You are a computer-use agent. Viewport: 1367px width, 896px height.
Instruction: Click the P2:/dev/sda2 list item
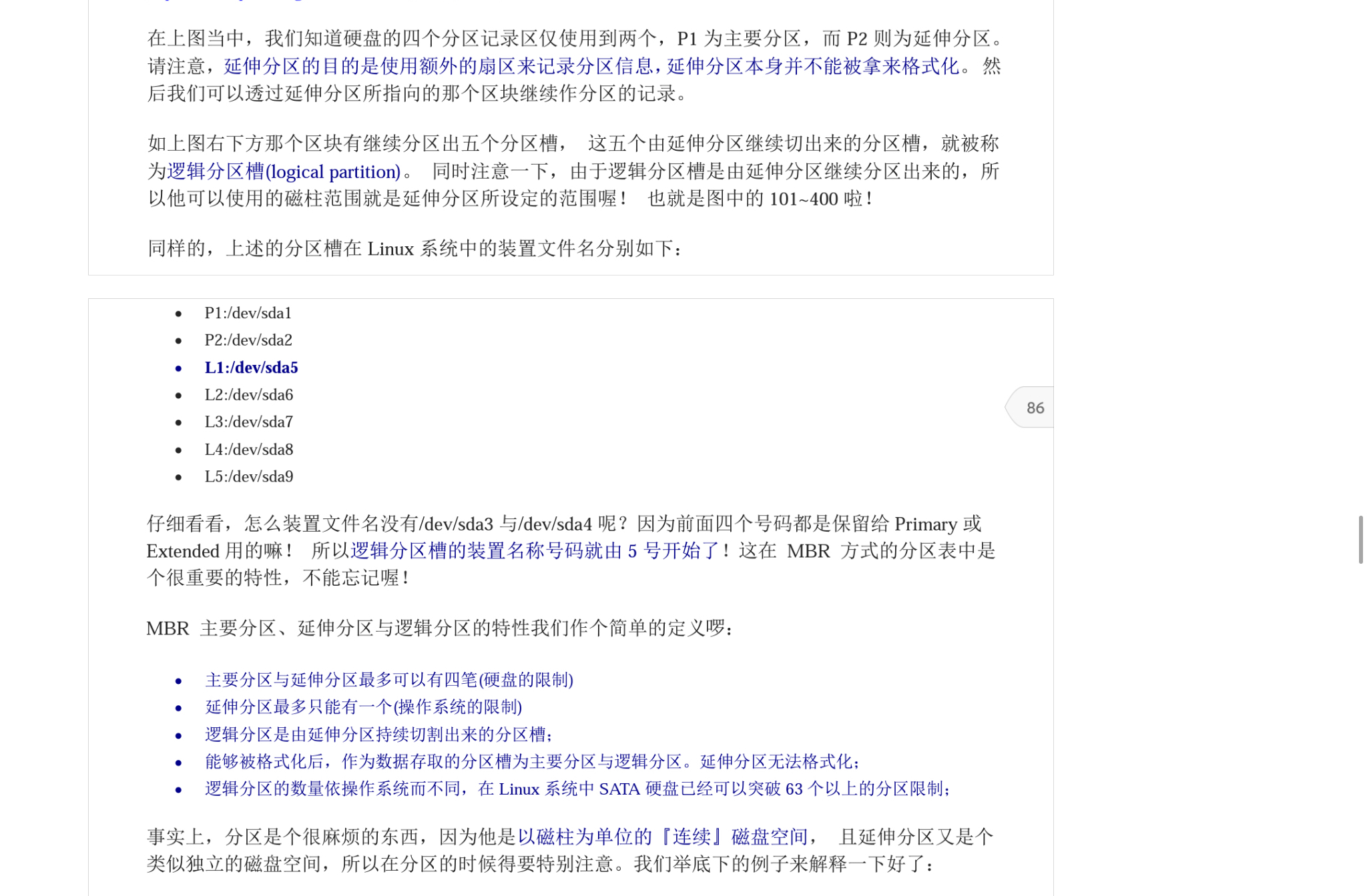pyautogui.click(x=248, y=340)
